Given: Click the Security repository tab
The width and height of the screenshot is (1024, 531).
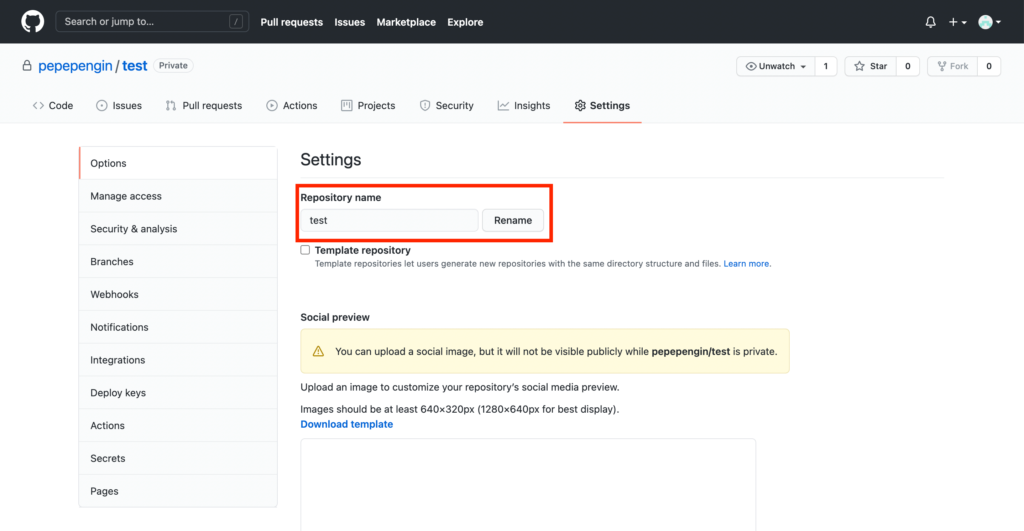Looking at the screenshot, I should 447,105.
